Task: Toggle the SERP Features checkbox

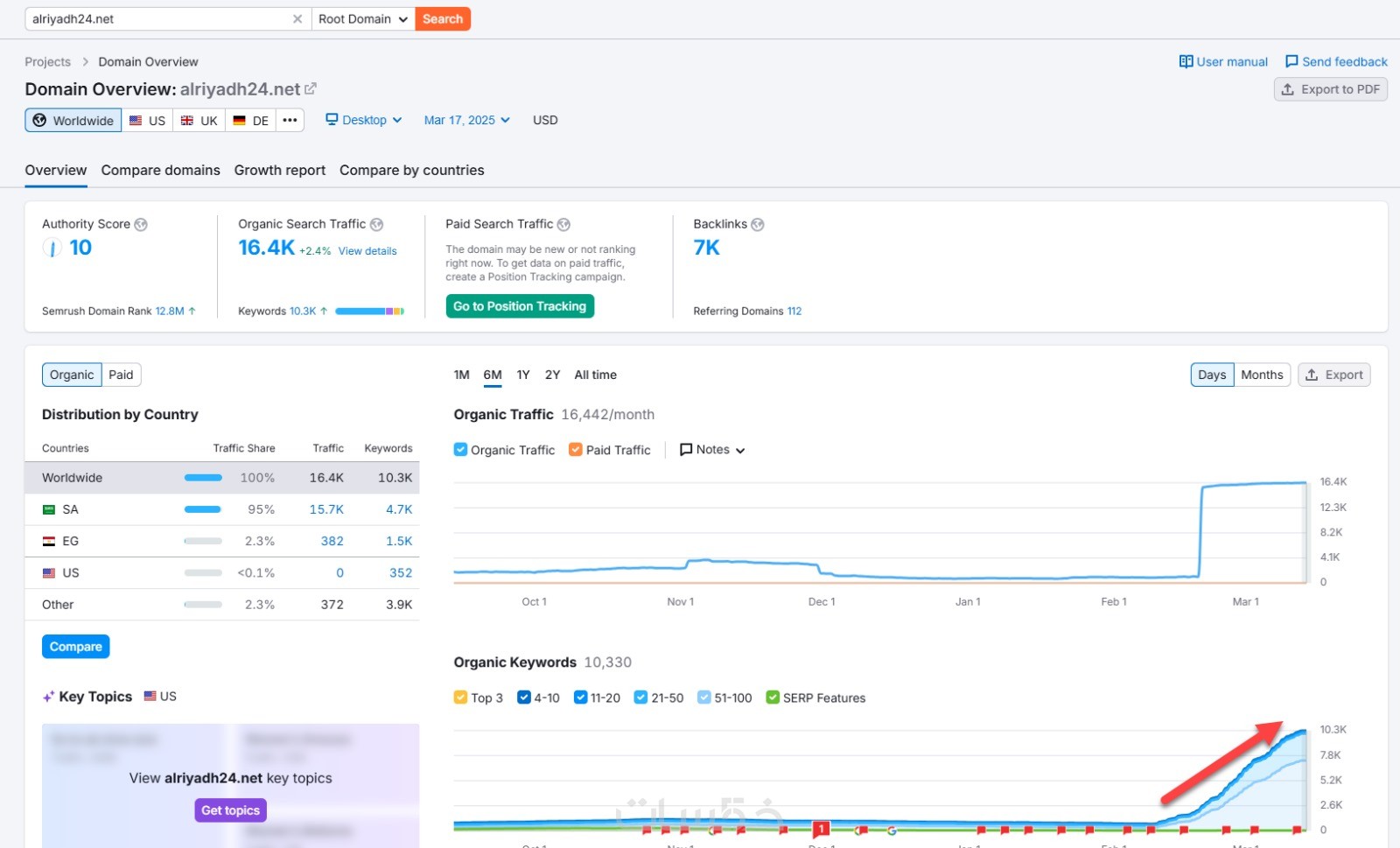Action: 772,697
